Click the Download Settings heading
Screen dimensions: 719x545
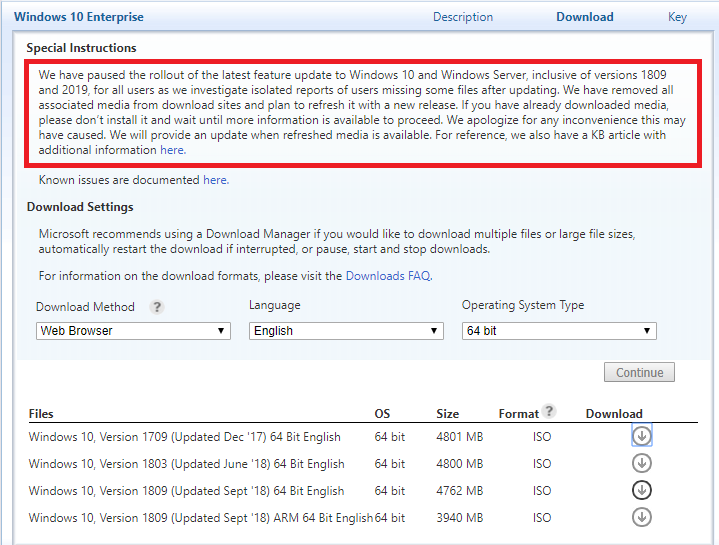[x=80, y=207]
